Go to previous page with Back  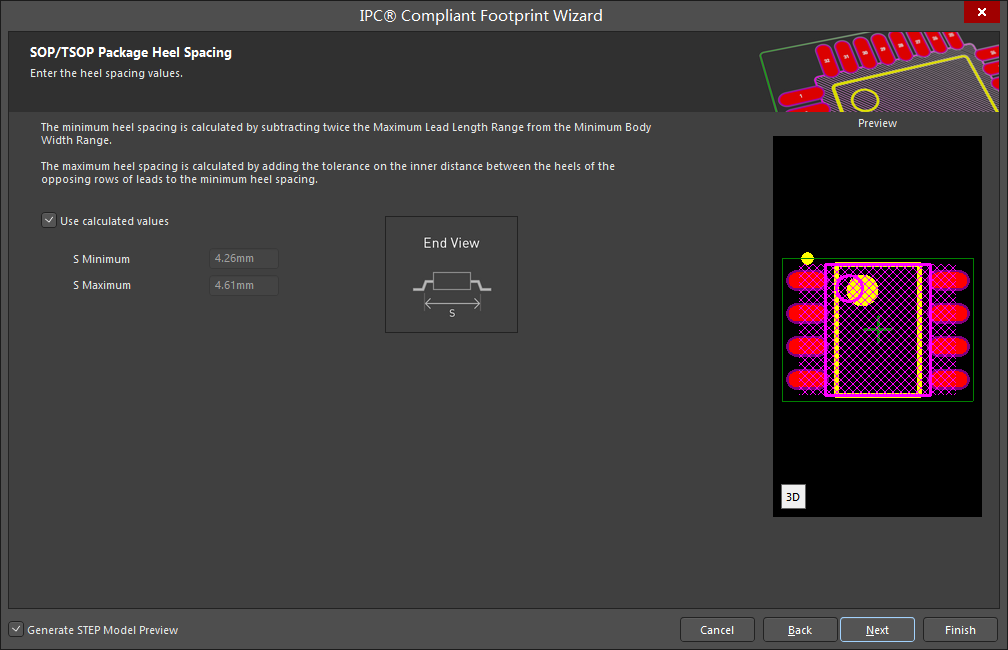tap(799, 630)
